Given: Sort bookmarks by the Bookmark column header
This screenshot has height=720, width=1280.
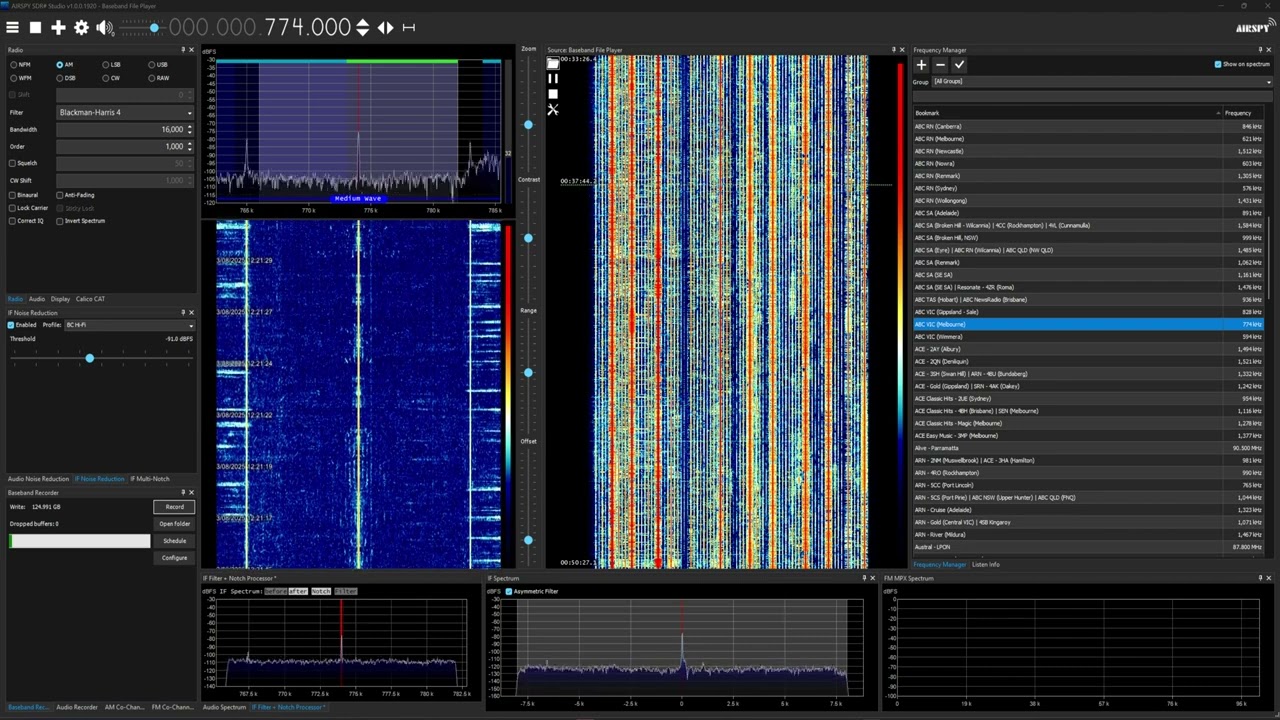Looking at the screenshot, I should 1067,113.
